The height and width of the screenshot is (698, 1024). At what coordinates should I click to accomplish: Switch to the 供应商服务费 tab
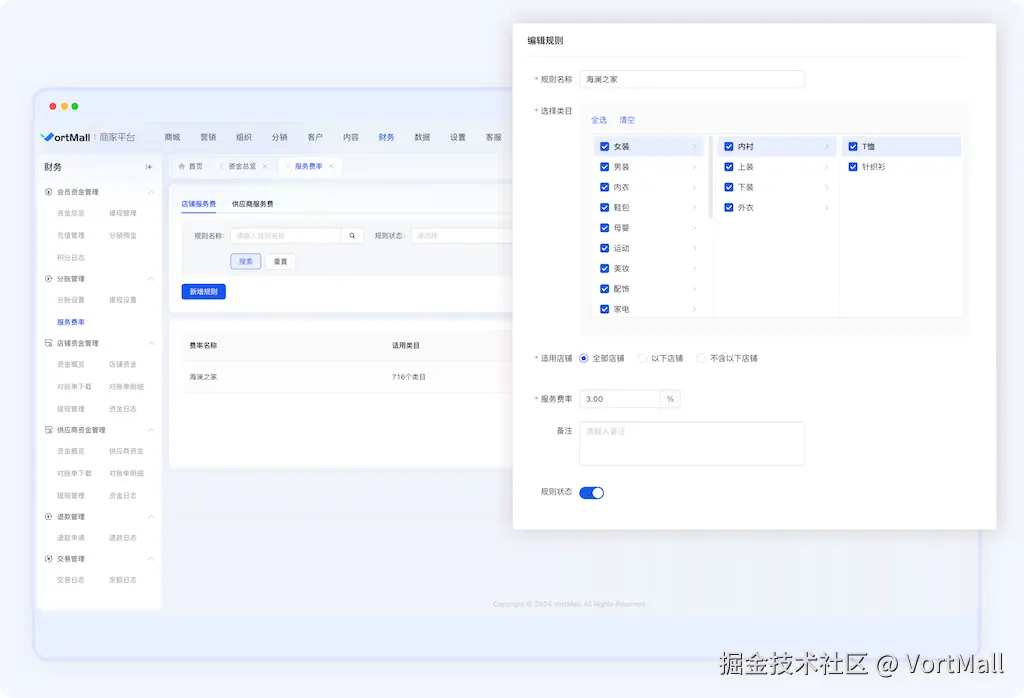[252, 205]
